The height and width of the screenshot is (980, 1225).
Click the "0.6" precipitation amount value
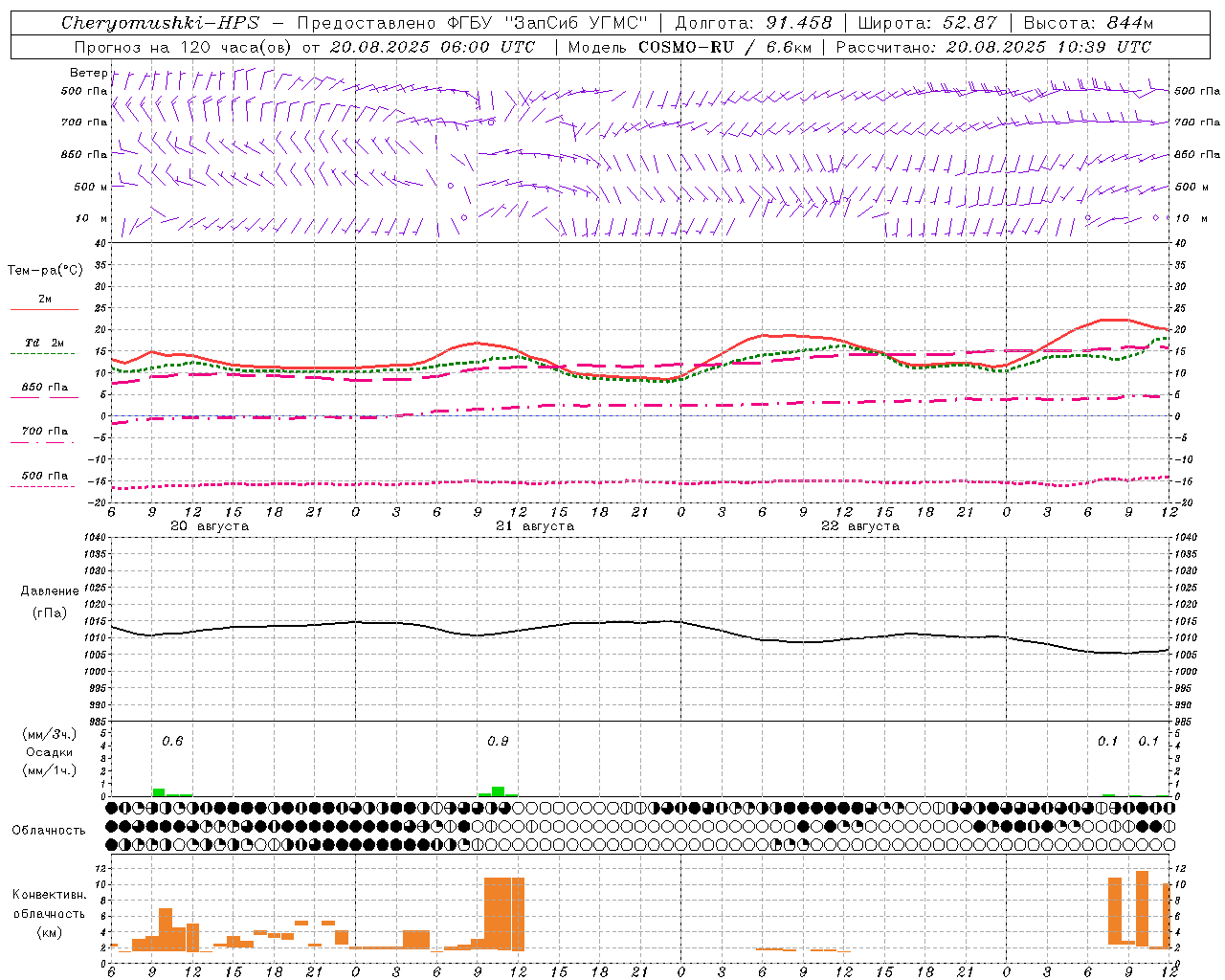pos(172,742)
